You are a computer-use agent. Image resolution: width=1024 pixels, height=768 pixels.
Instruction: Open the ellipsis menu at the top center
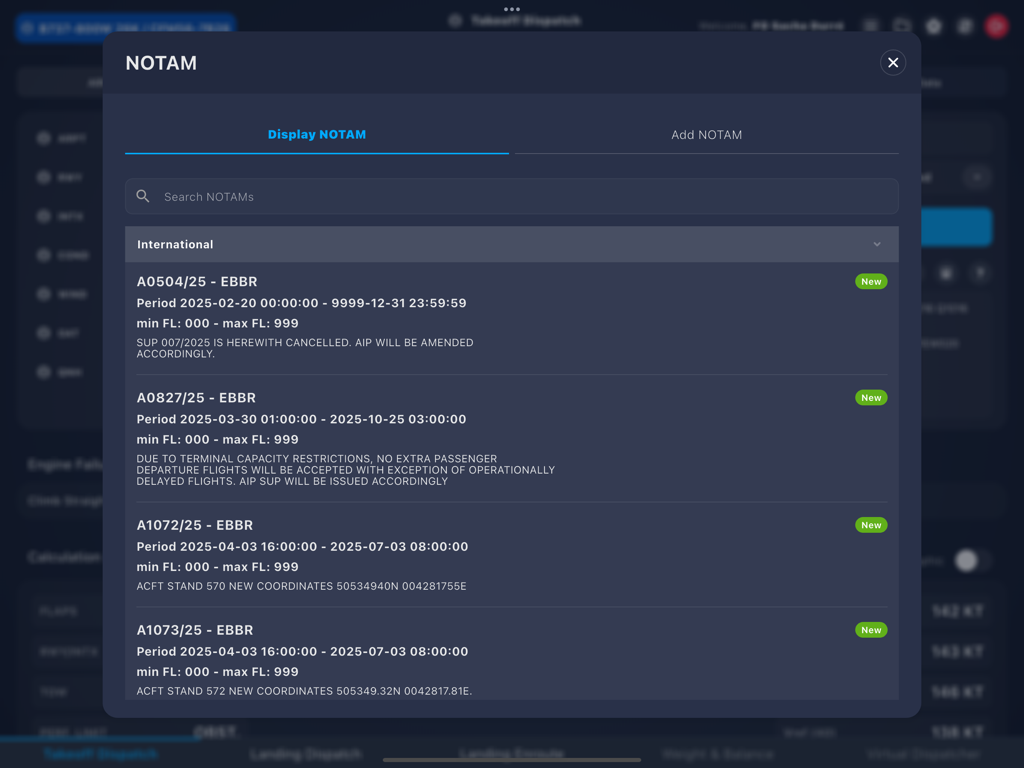pos(513,8)
